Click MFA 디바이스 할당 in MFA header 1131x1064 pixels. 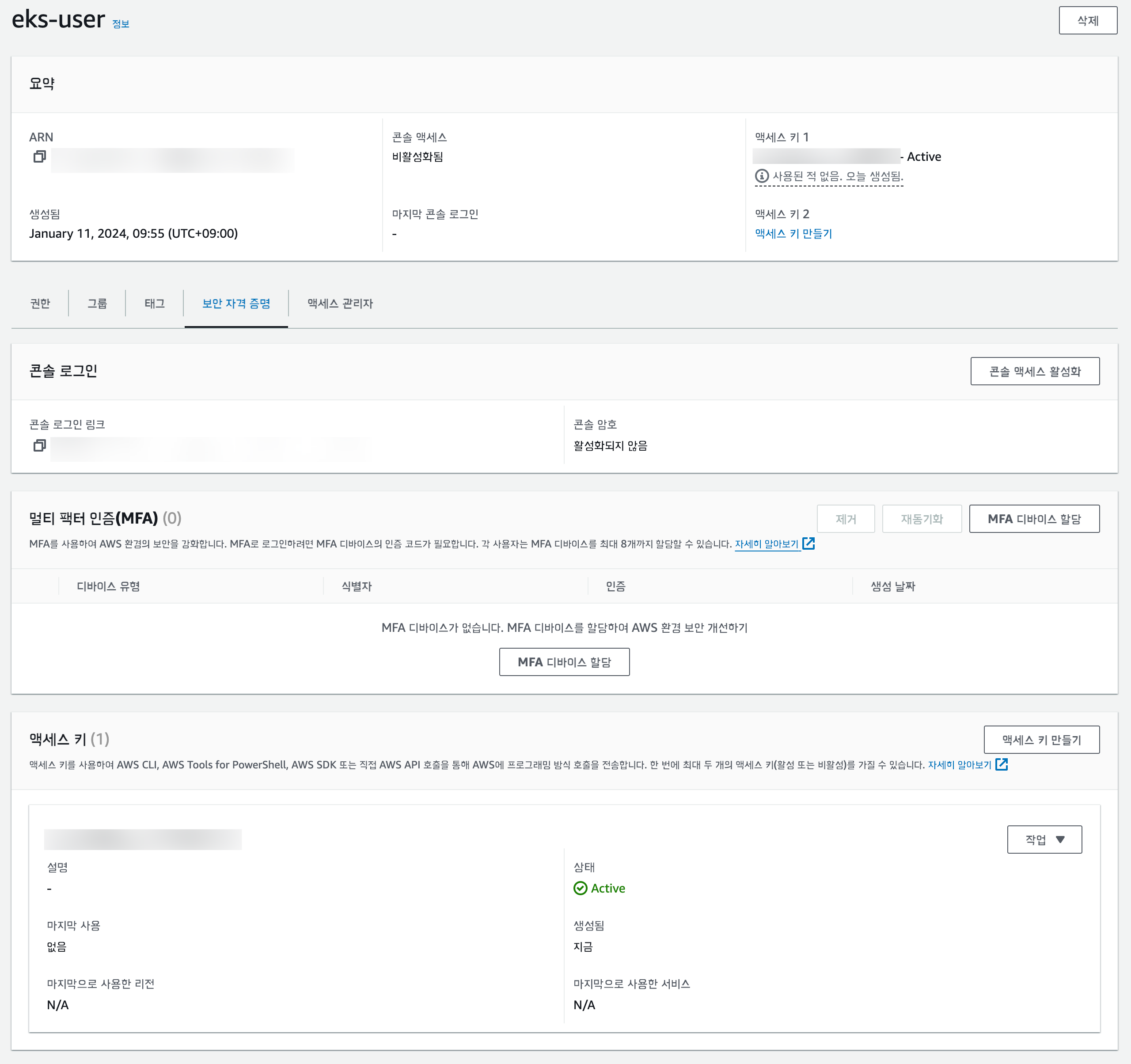pyautogui.click(x=1034, y=519)
